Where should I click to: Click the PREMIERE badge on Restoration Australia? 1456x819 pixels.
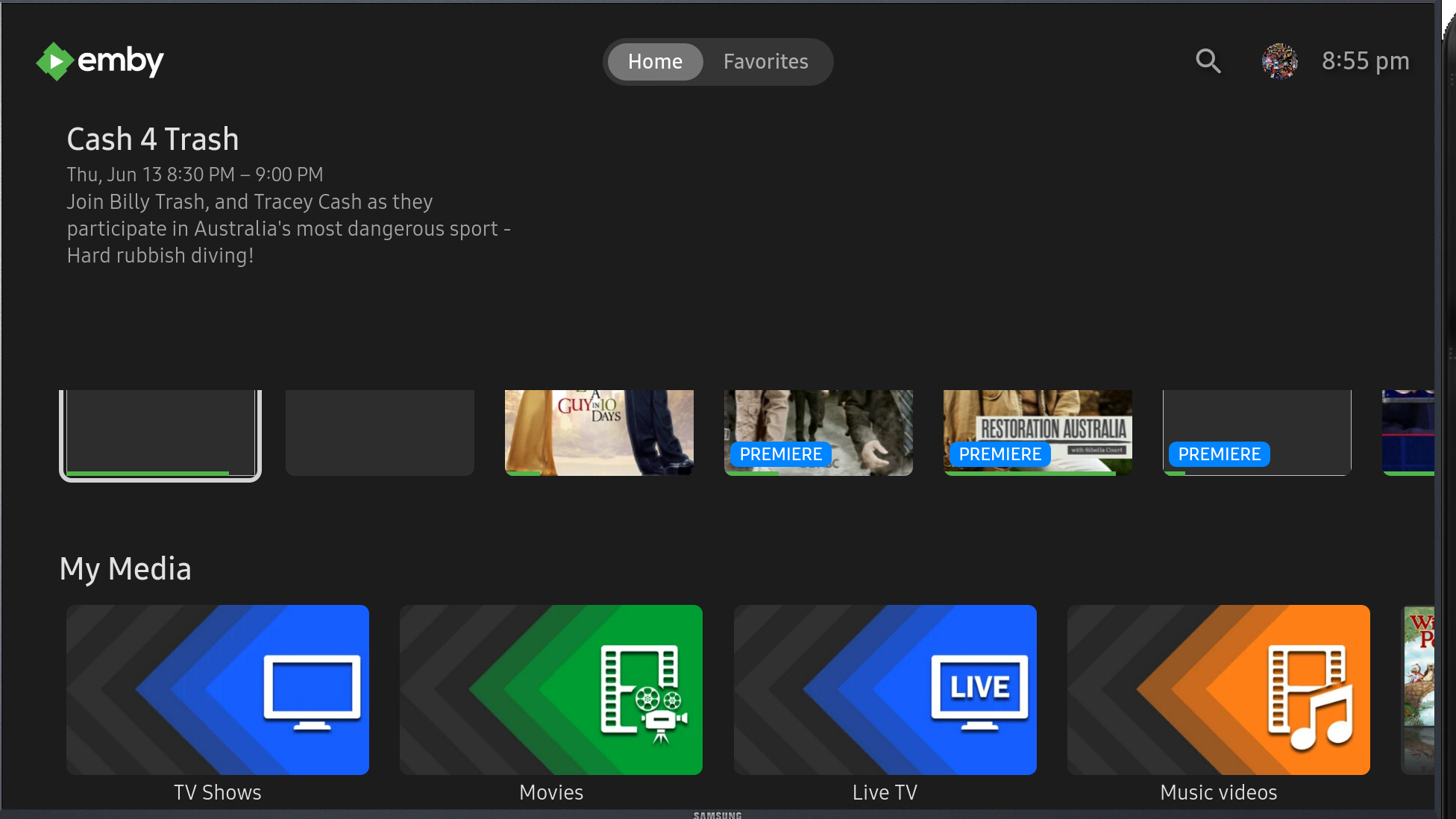click(x=1000, y=454)
